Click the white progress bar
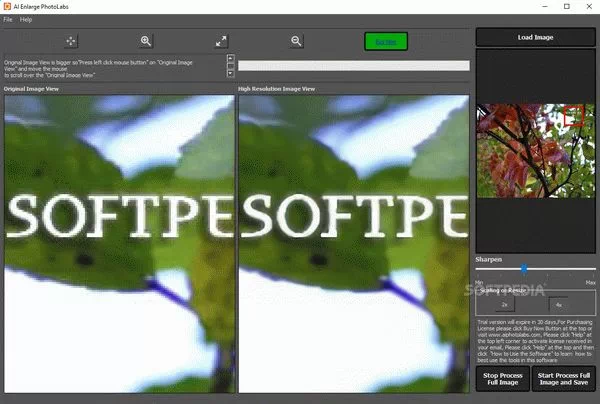 click(354, 65)
